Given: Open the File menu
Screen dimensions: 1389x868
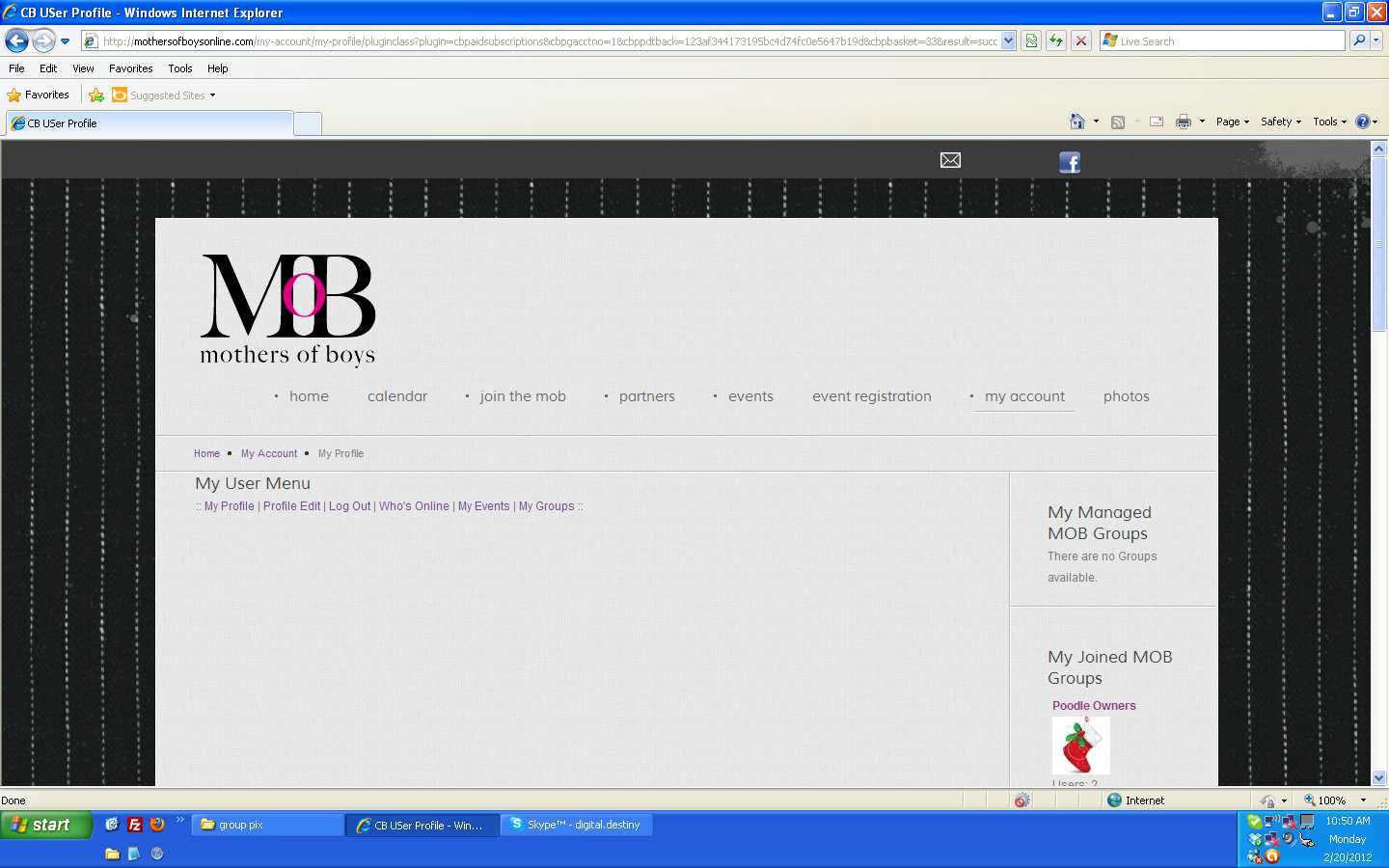Looking at the screenshot, I should [x=16, y=68].
